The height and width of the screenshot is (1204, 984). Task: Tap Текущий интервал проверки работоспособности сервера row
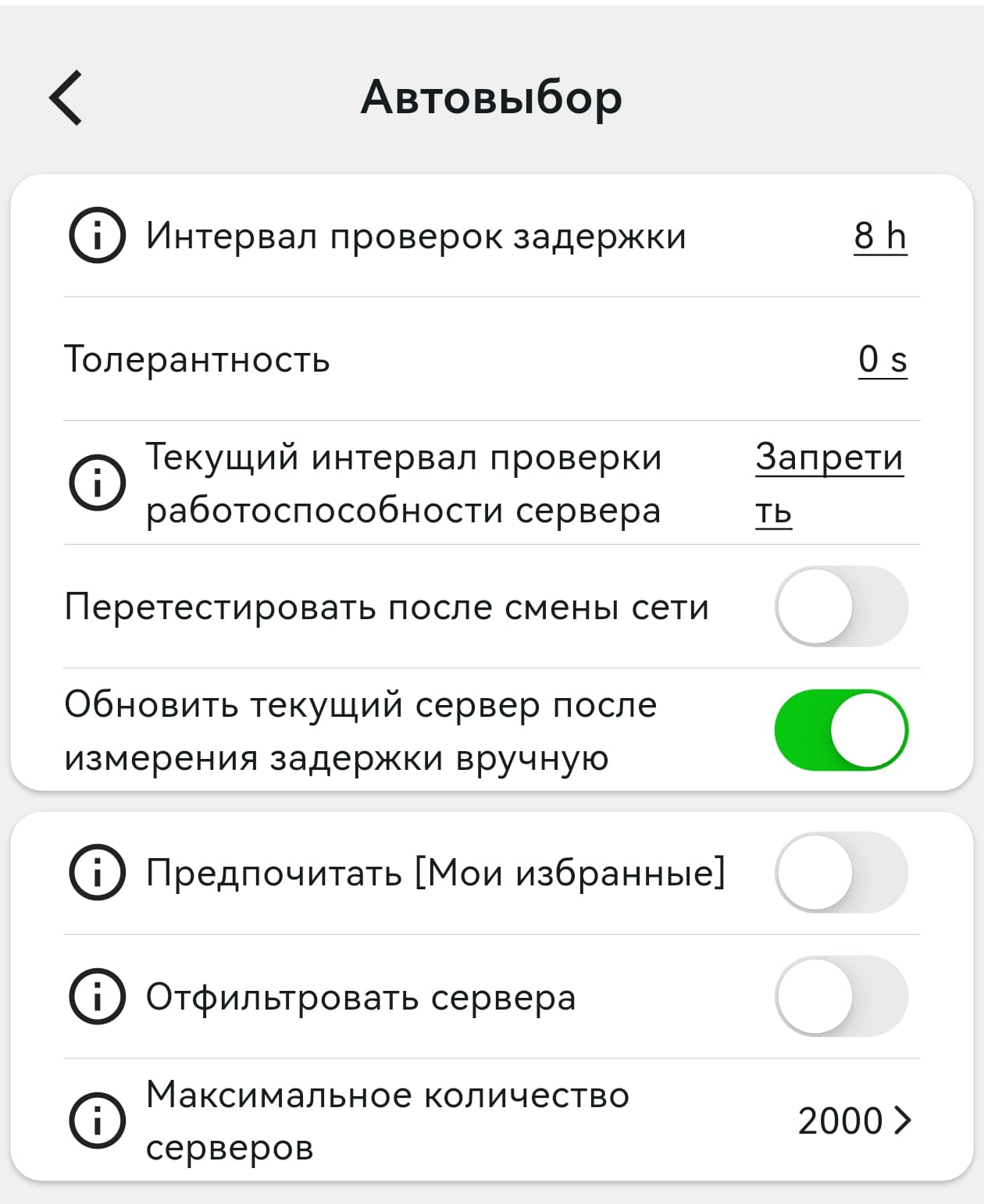404,483
